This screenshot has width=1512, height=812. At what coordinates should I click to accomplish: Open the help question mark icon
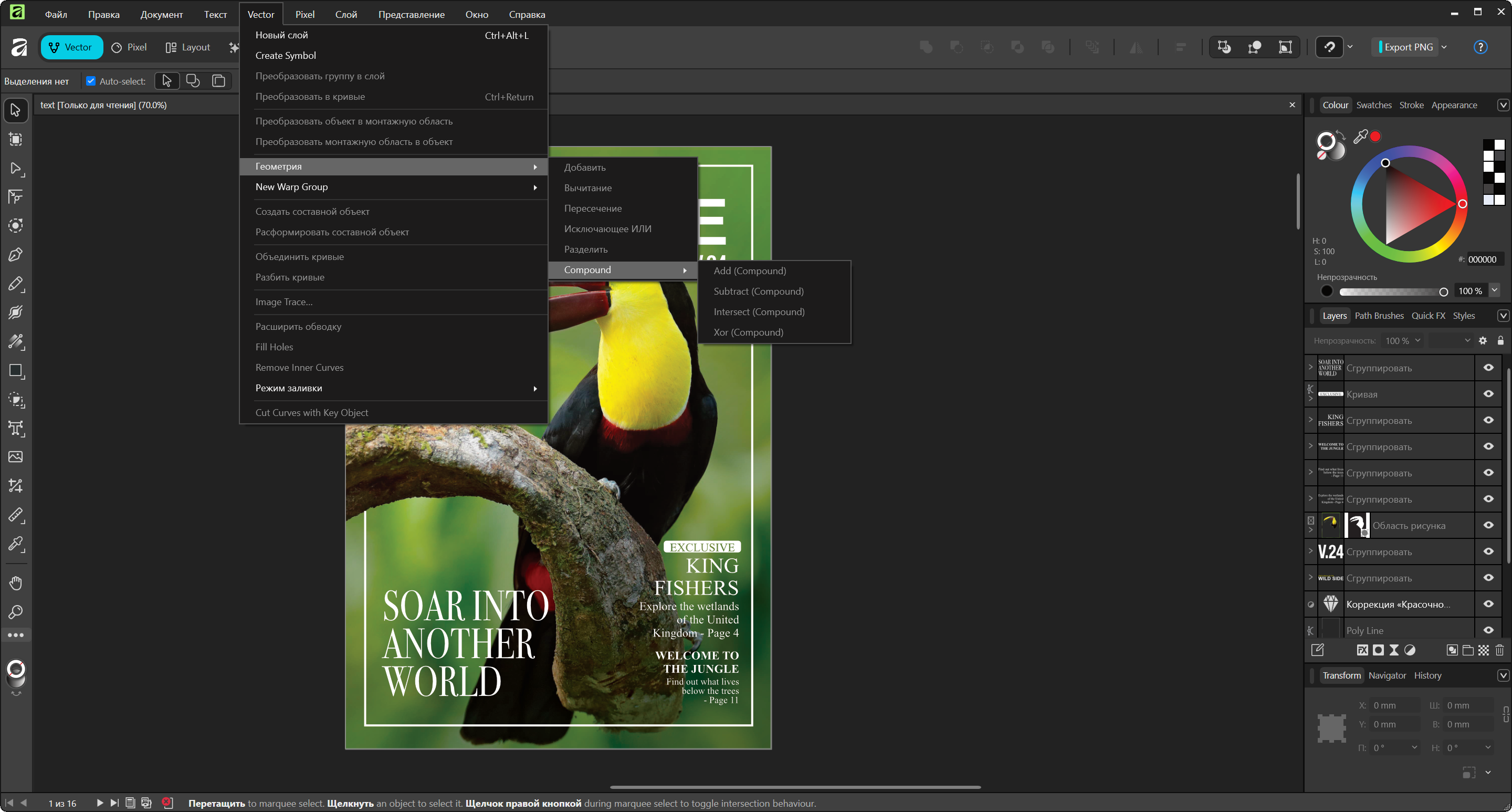coord(1480,48)
